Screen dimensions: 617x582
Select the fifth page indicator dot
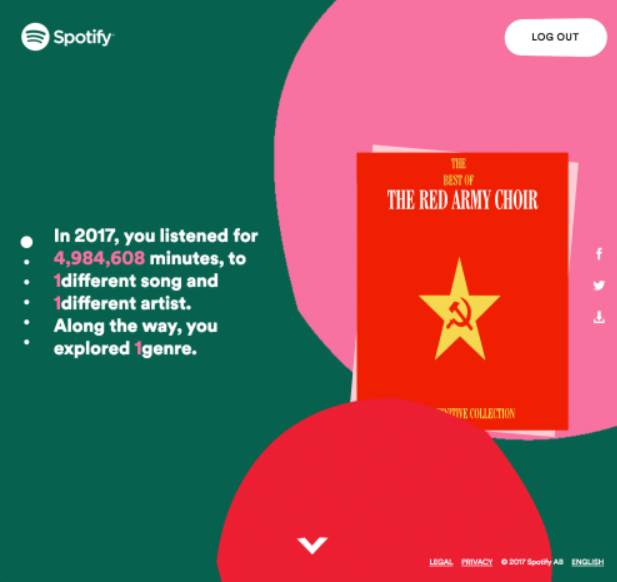[26, 322]
